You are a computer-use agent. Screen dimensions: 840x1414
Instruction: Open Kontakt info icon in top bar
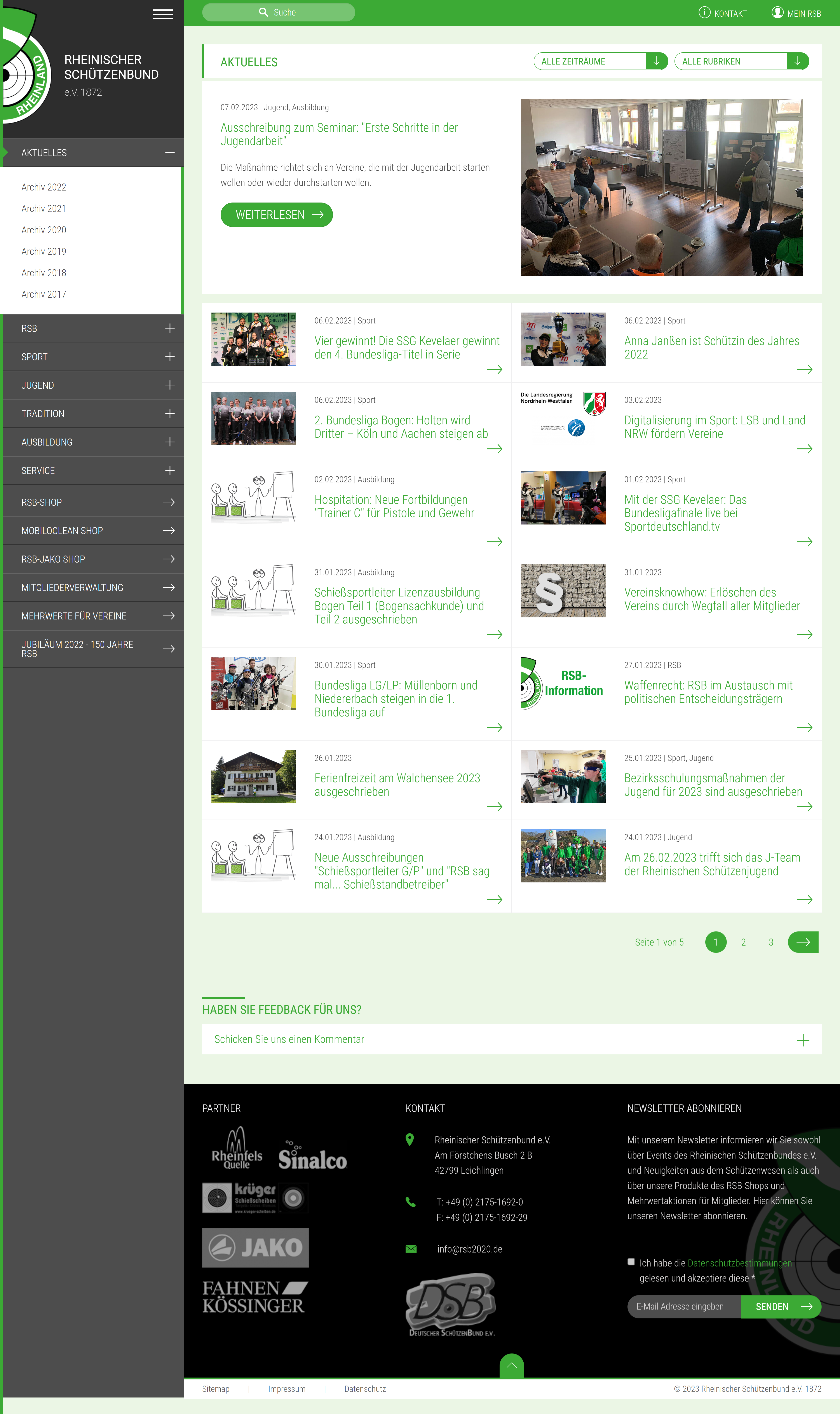(x=704, y=12)
